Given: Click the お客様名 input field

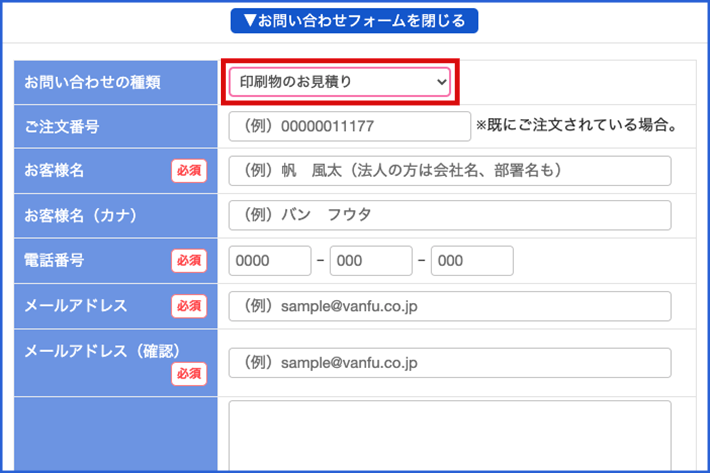Looking at the screenshot, I should tap(450, 171).
